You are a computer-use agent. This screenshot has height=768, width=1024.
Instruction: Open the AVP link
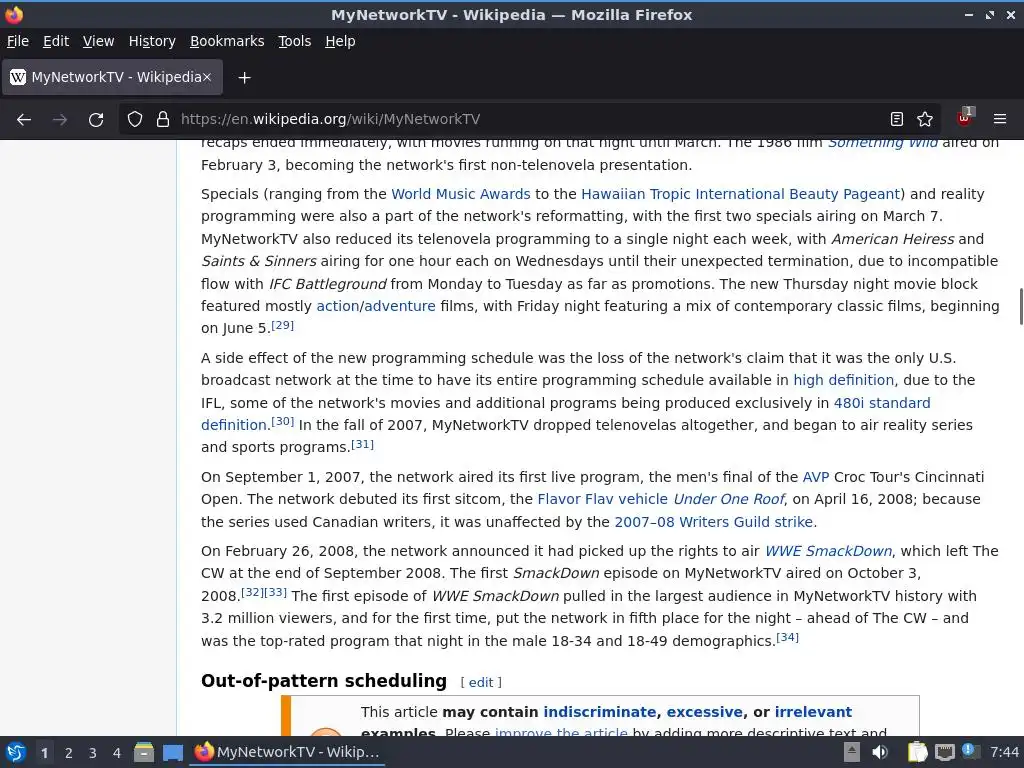pos(815,477)
